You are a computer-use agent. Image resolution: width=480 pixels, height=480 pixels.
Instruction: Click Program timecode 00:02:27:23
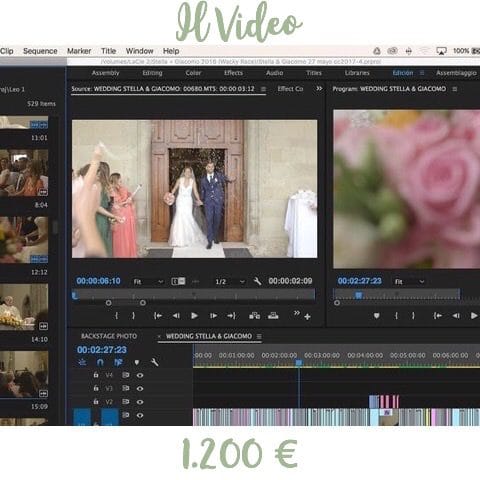(x=360, y=281)
